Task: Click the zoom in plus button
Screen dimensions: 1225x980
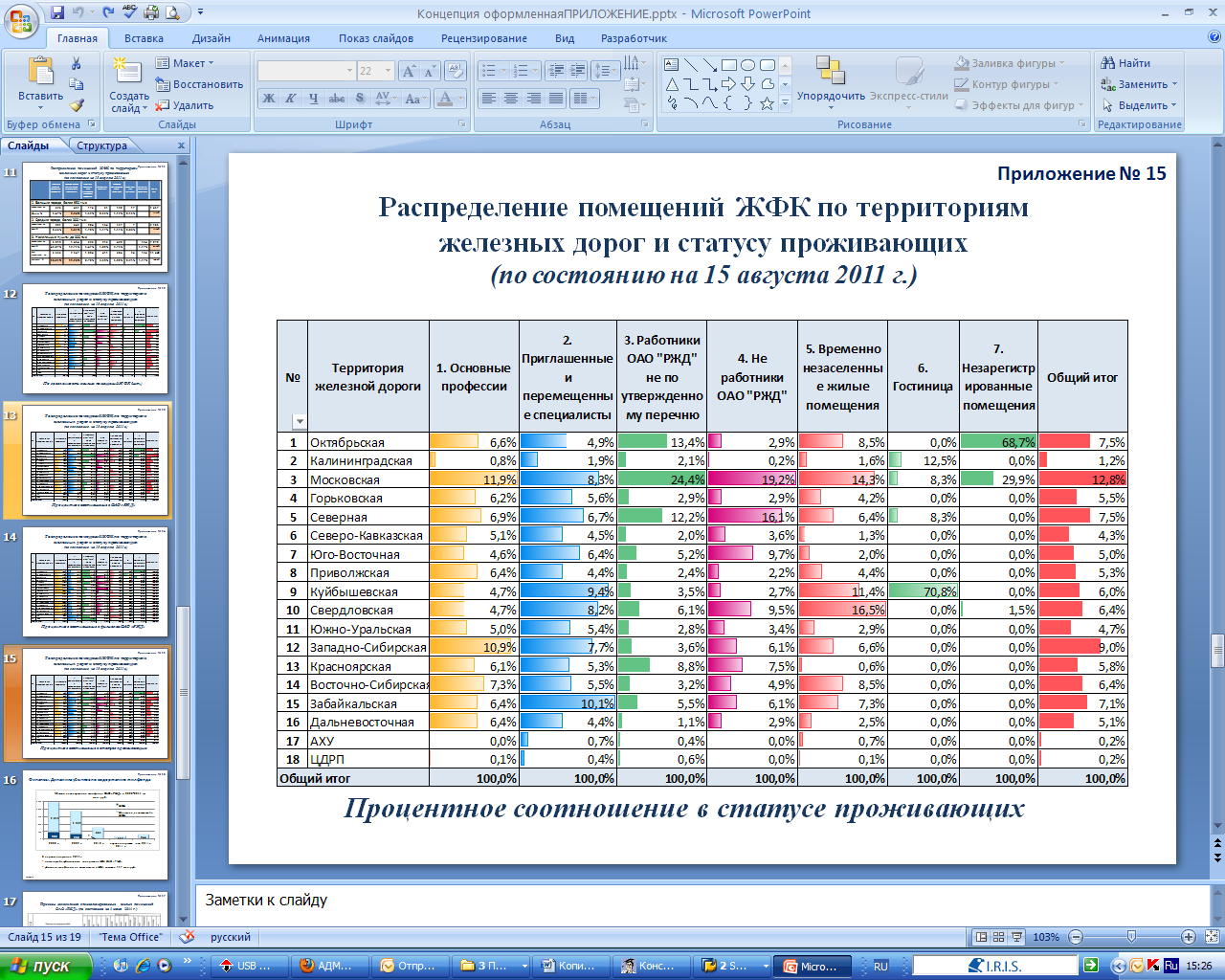Action: 1189,937
